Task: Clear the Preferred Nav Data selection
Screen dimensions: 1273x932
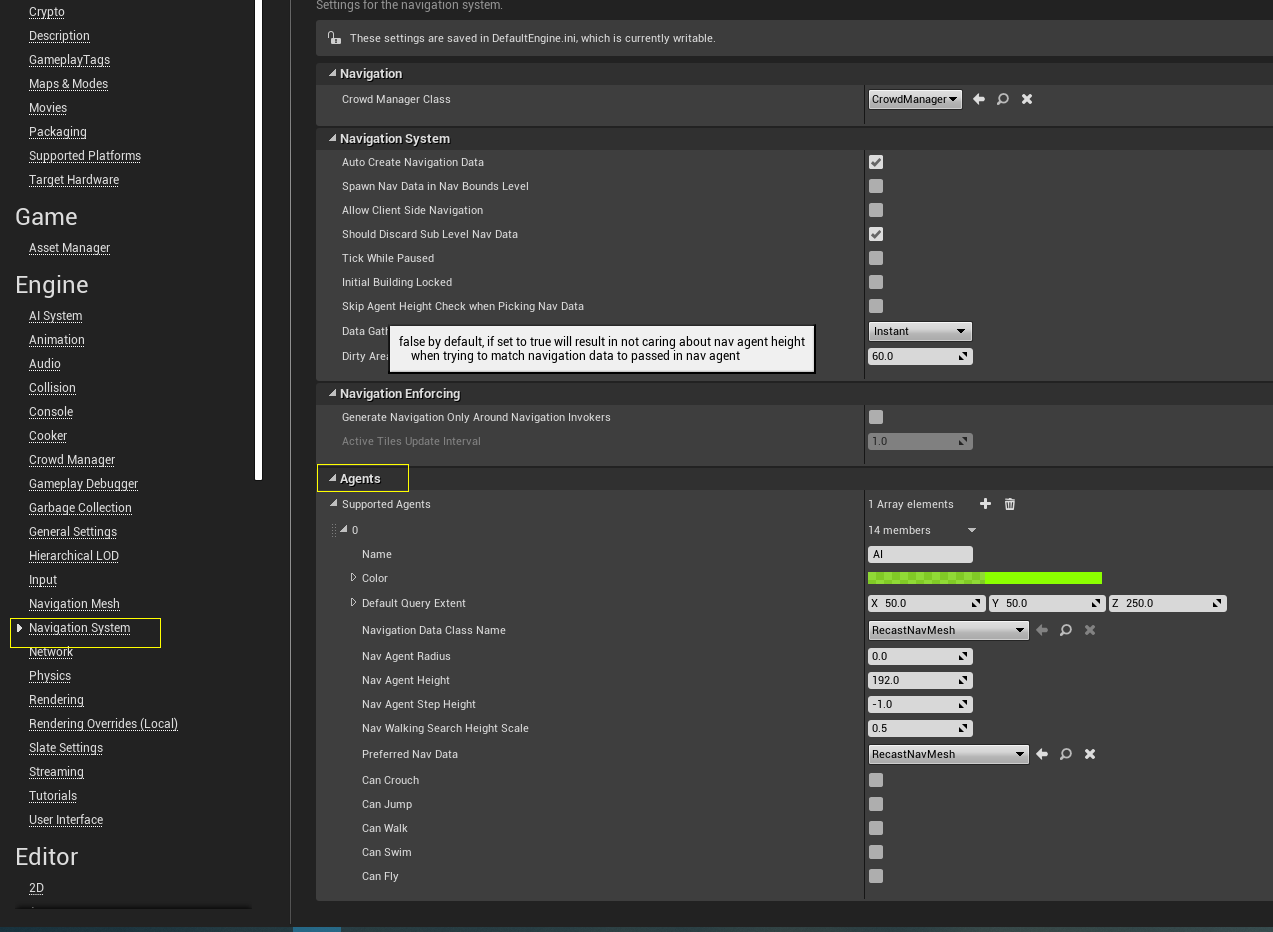Action: pos(1089,754)
